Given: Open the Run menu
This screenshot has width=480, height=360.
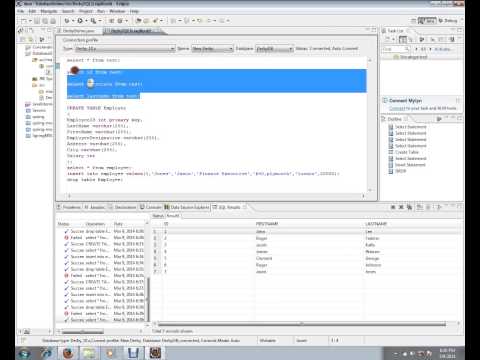Looking at the screenshot, I should point(101,11).
